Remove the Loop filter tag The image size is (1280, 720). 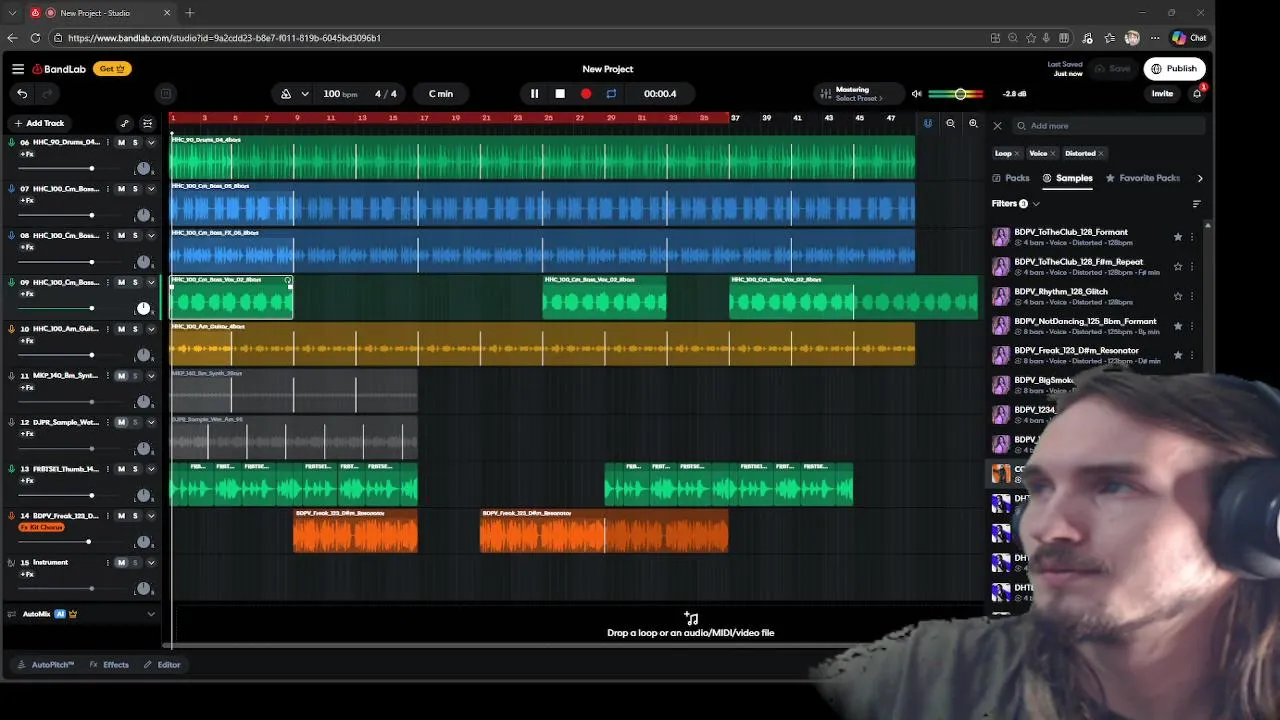(1017, 154)
